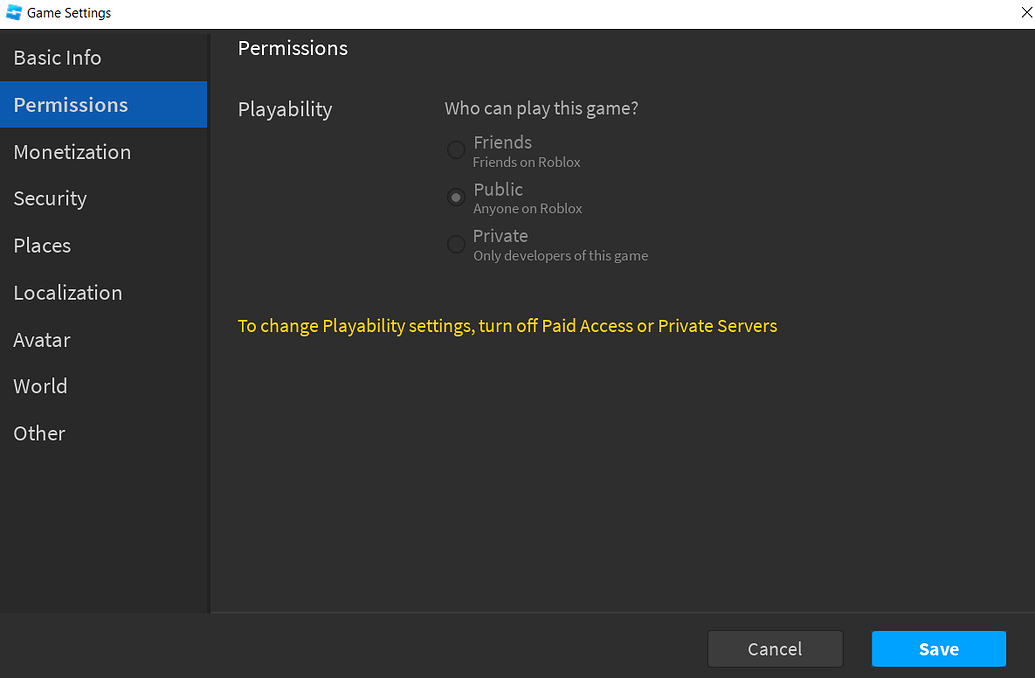
Task: Open the Avatar configuration section
Action: point(41,340)
